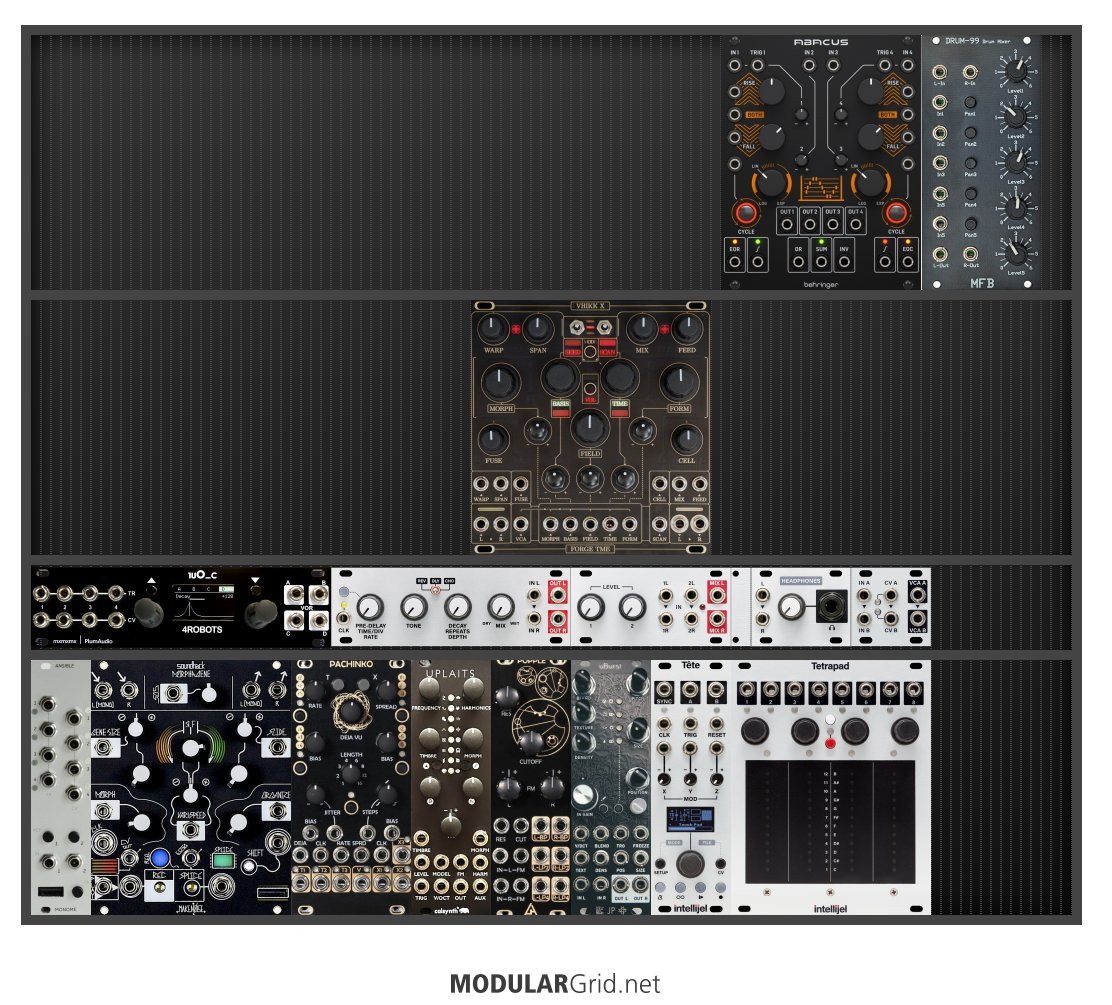Screen dimensions: 1112x1005
Task: Click the 4ROBOTS display screen
Action: pos(204,604)
